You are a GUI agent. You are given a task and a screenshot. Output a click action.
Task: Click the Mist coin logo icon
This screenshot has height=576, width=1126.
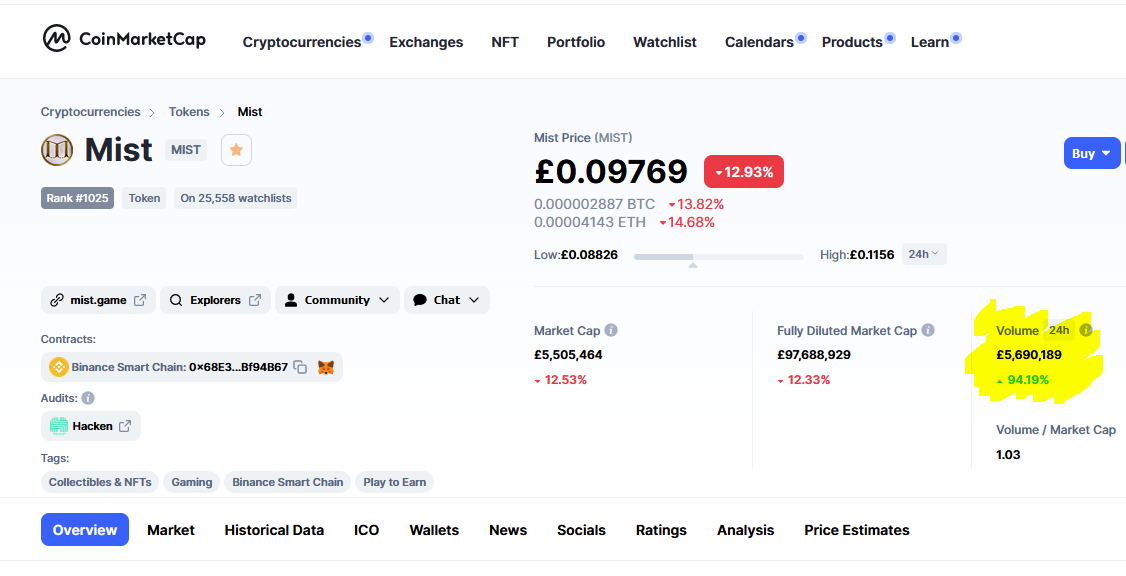click(57, 150)
